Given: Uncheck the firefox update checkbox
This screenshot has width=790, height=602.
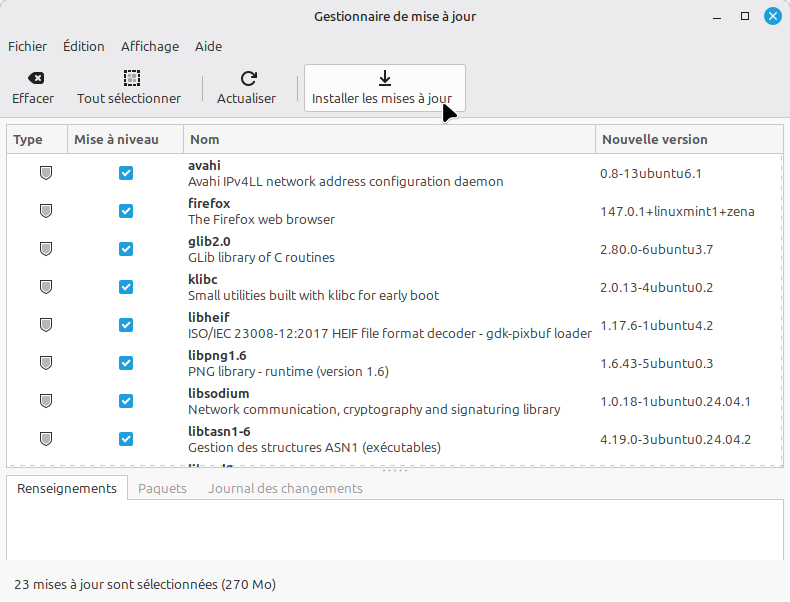Looking at the screenshot, I should (126, 211).
